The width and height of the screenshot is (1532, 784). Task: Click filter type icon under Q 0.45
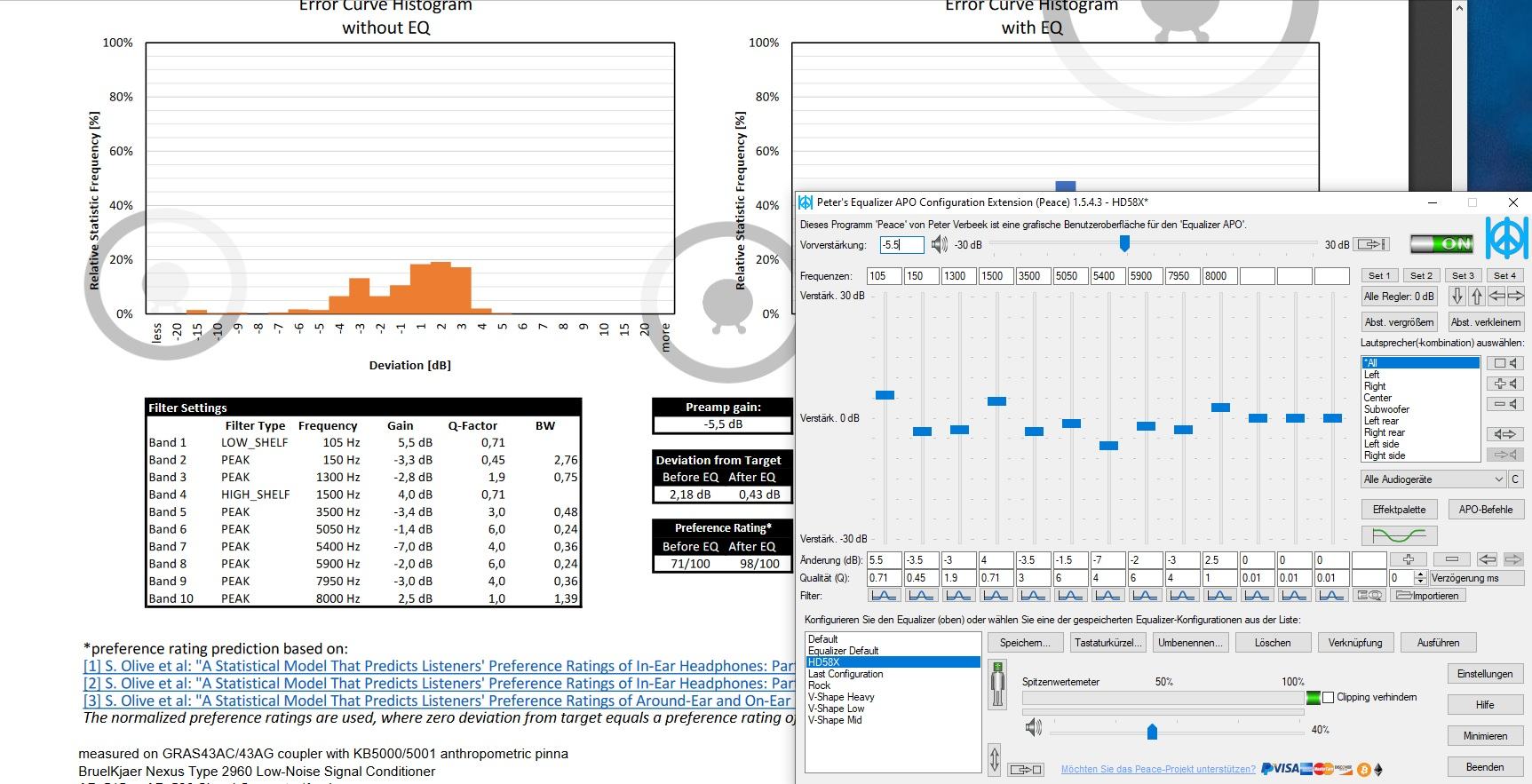[x=921, y=596]
